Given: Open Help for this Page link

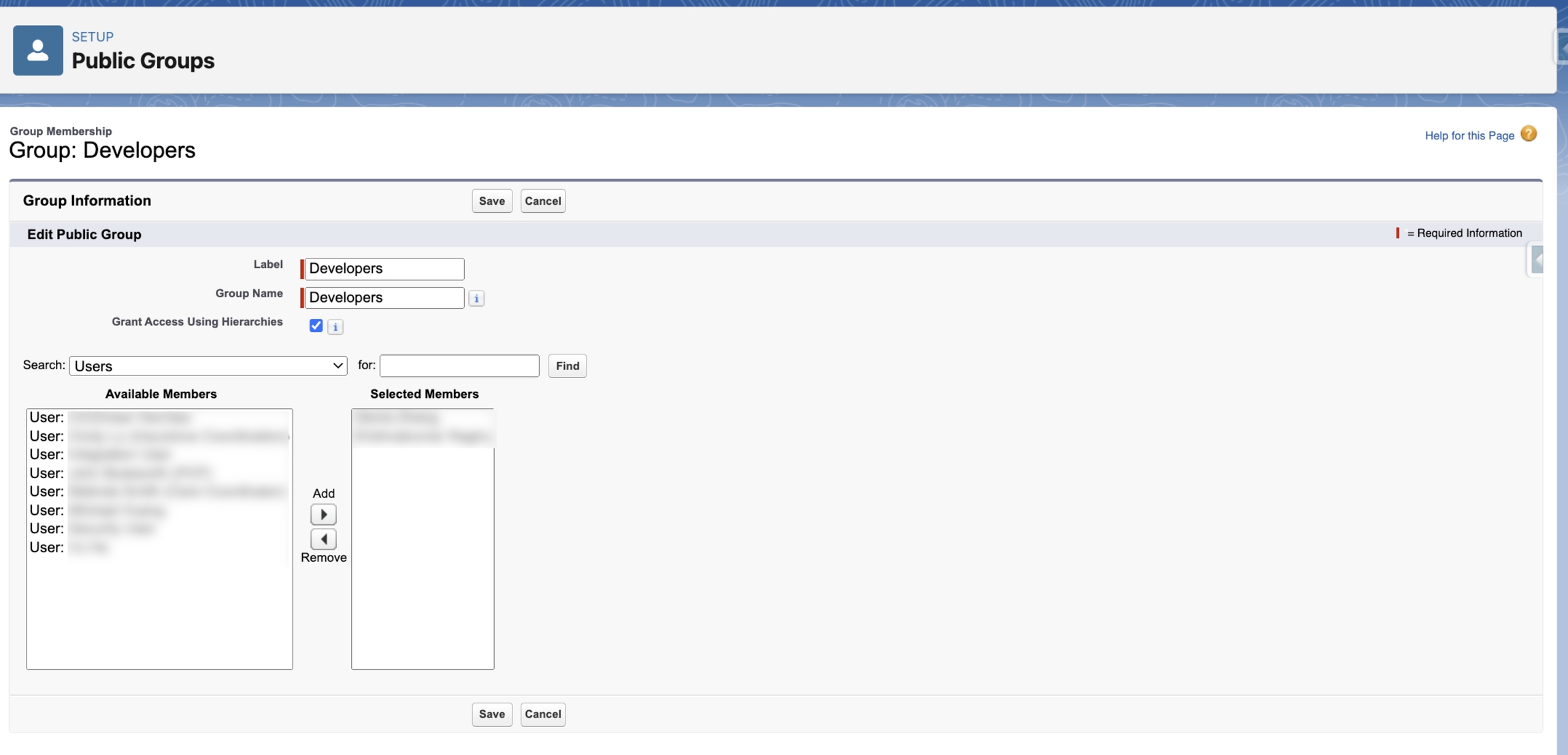Looking at the screenshot, I should [x=1469, y=136].
